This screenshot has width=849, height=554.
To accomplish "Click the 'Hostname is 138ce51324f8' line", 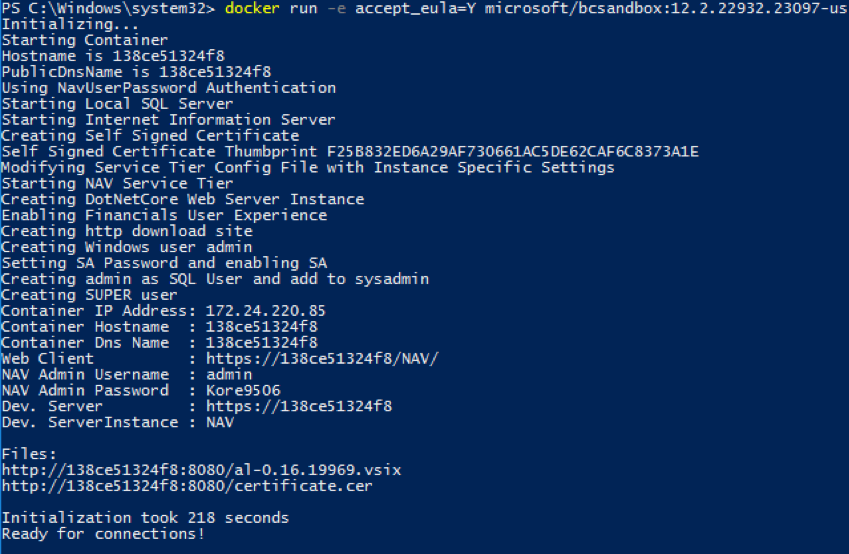I will (113, 56).
